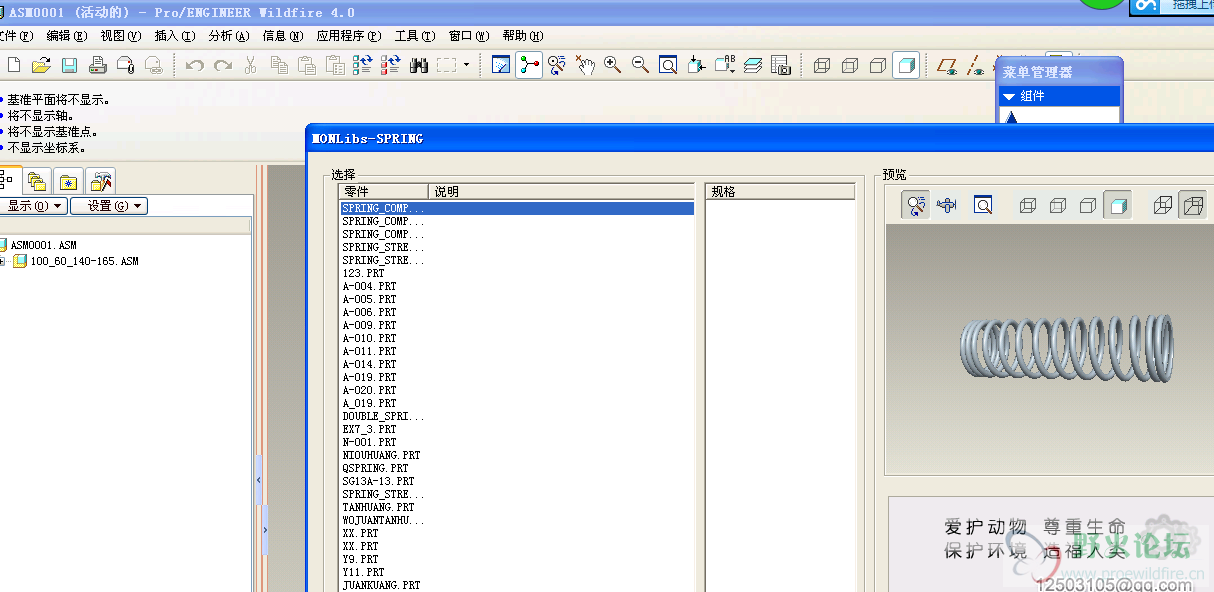
Task: Open the 编辑 menu
Action: click(66, 36)
